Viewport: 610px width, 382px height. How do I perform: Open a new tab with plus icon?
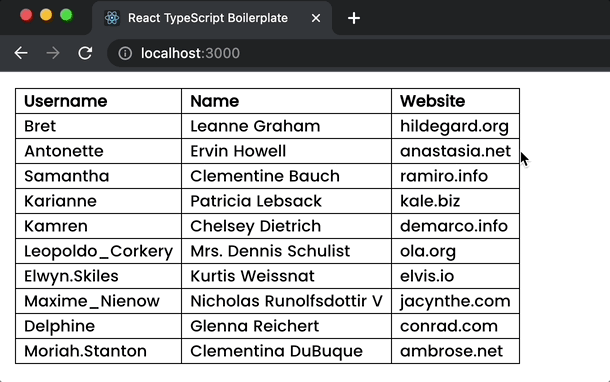pyautogui.click(x=354, y=18)
